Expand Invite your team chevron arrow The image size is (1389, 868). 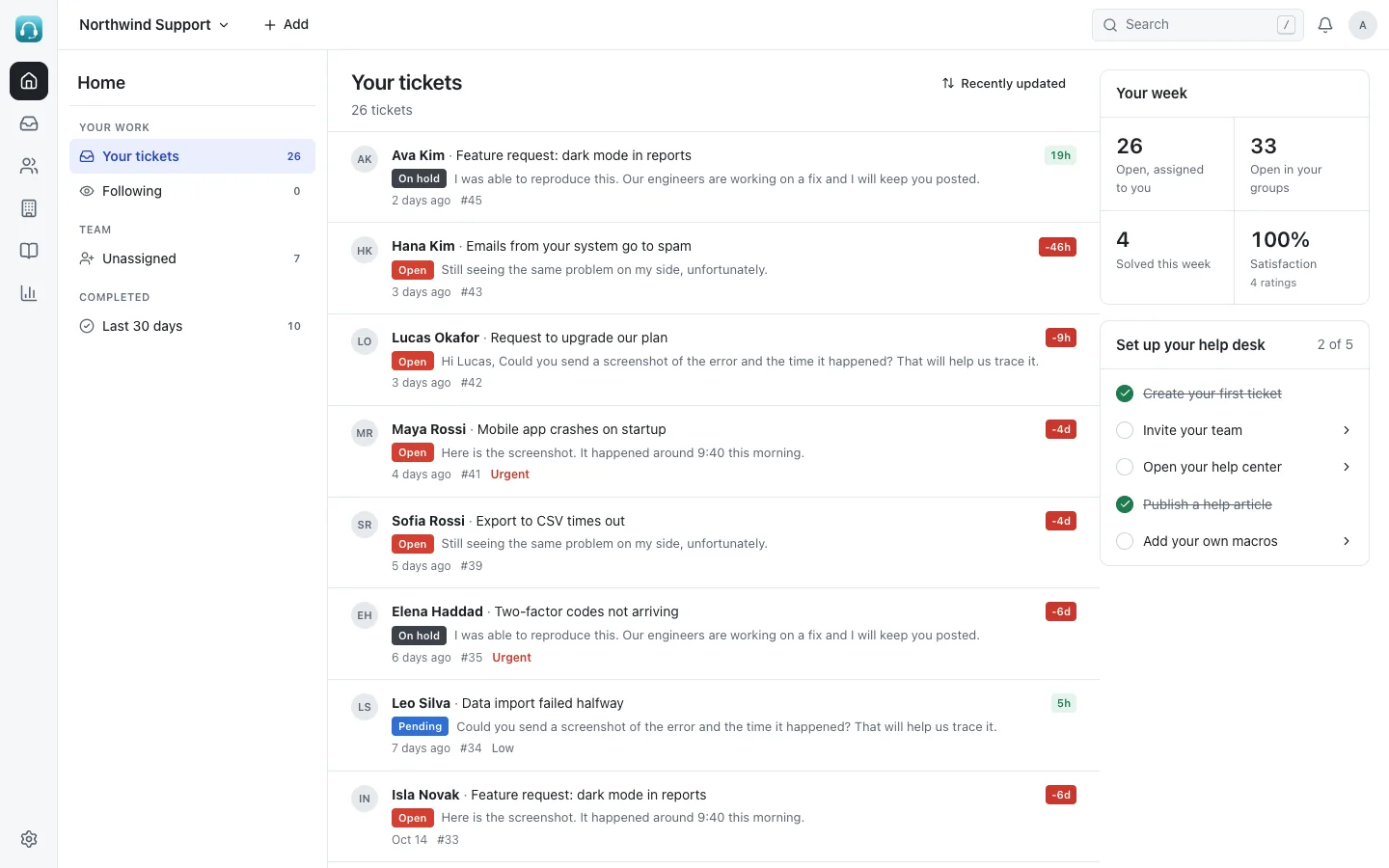pyautogui.click(x=1347, y=430)
